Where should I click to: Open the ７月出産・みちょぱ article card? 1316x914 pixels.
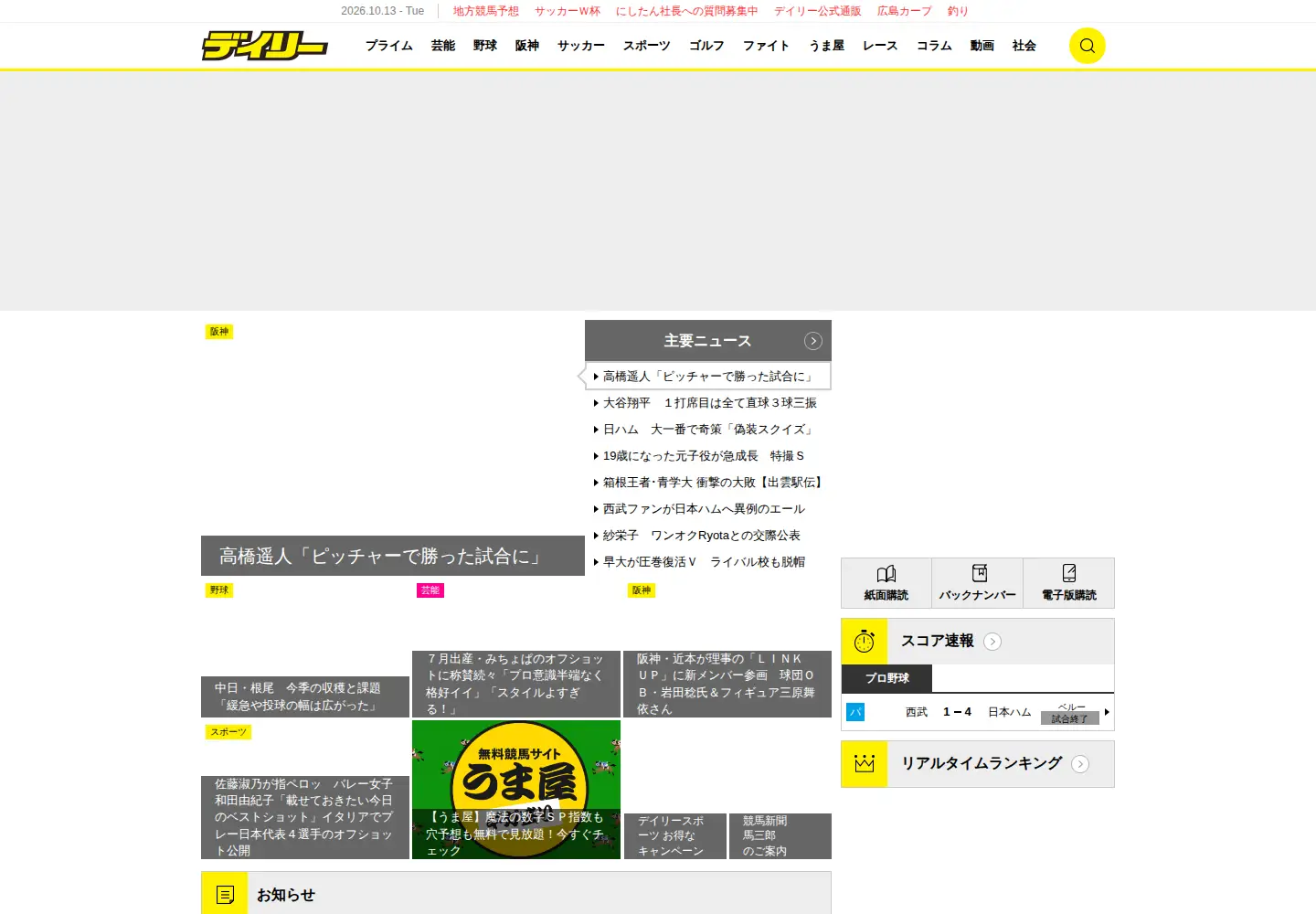(x=516, y=648)
